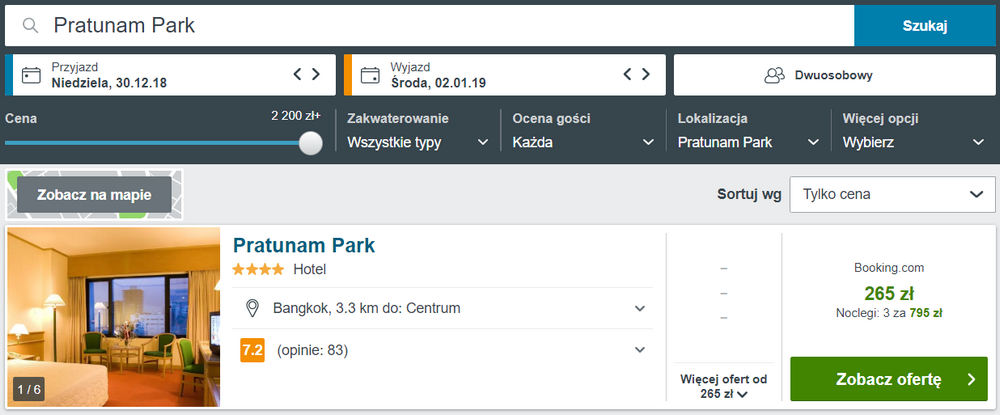The width and height of the screenshot is (1000, 415).
Task: Open the check-out calendar icon
Action: pos(370,75)
